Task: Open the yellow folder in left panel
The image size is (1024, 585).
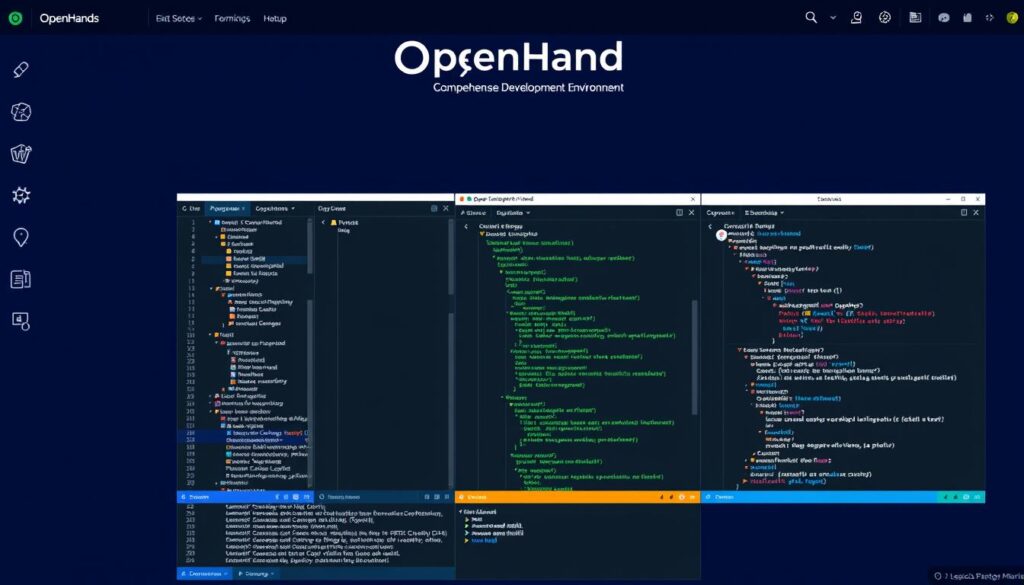Action: pos(334,223)
